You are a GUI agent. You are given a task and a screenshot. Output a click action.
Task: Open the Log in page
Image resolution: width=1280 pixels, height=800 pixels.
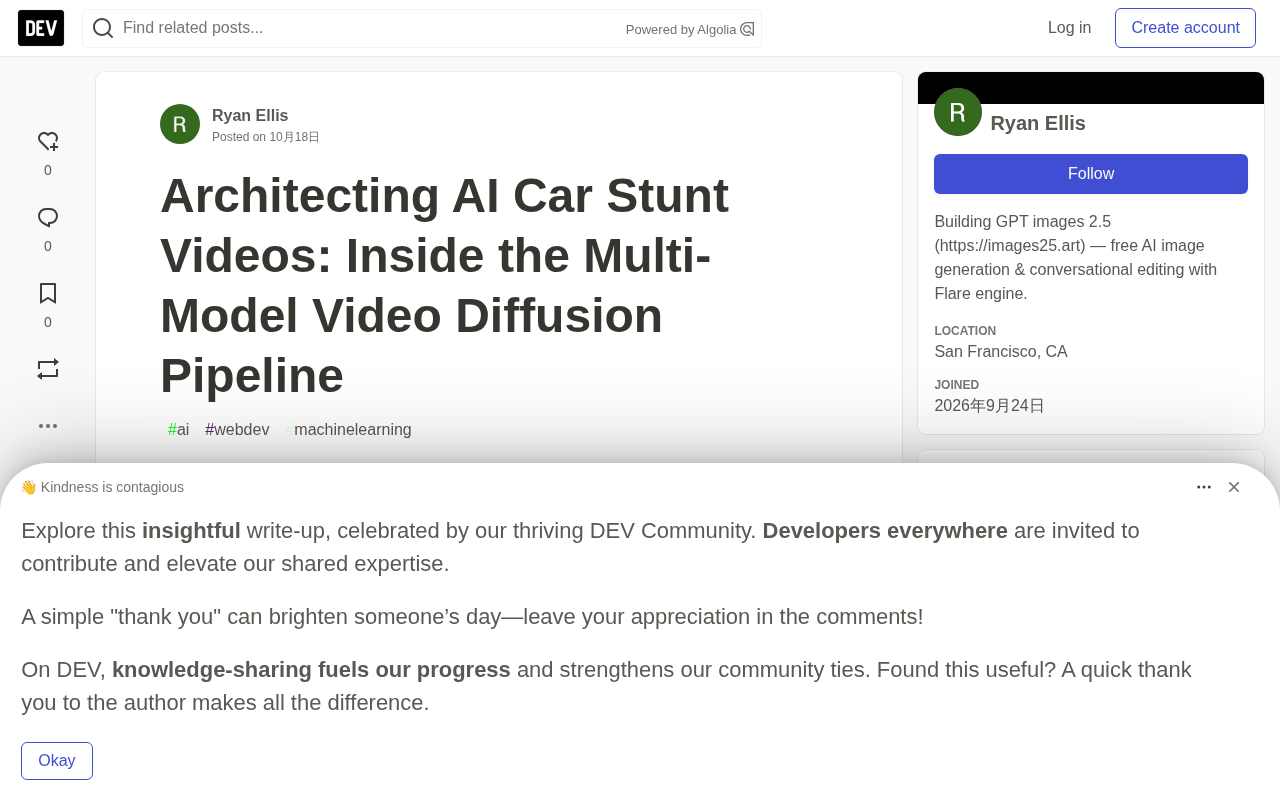coord(1069,28)
